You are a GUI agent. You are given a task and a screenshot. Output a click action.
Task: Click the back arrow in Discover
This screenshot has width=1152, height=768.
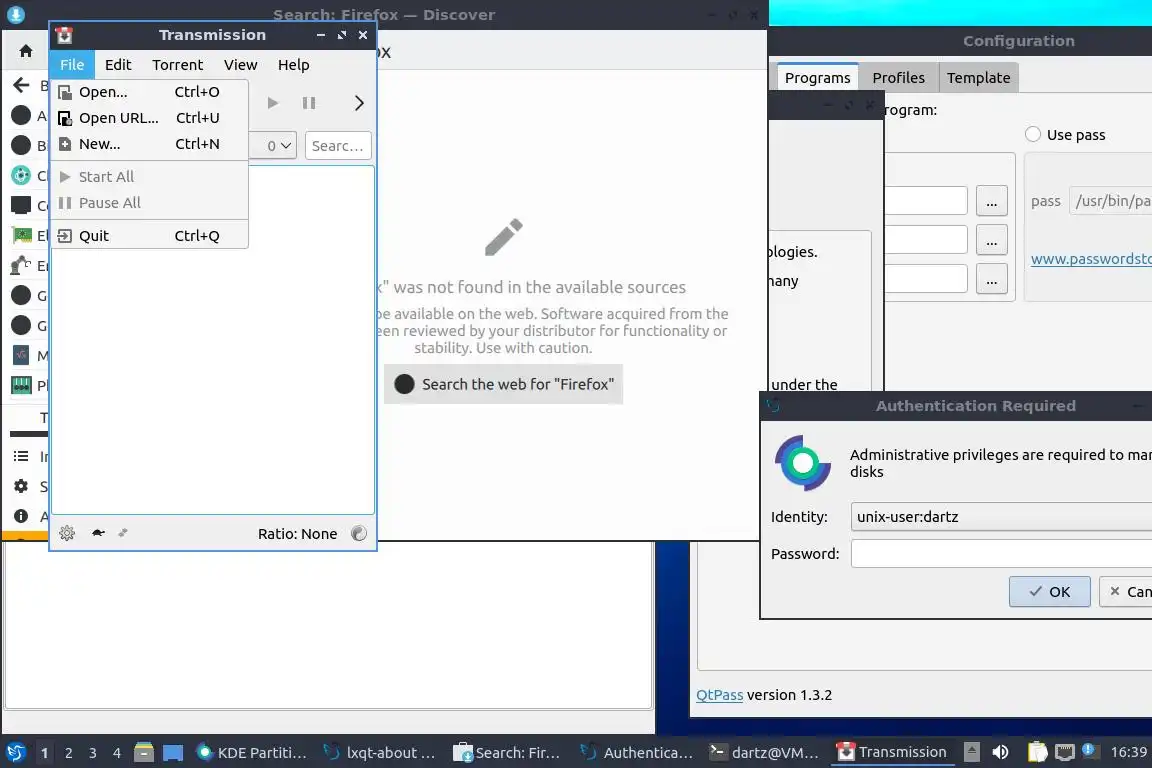pos(21,86)
